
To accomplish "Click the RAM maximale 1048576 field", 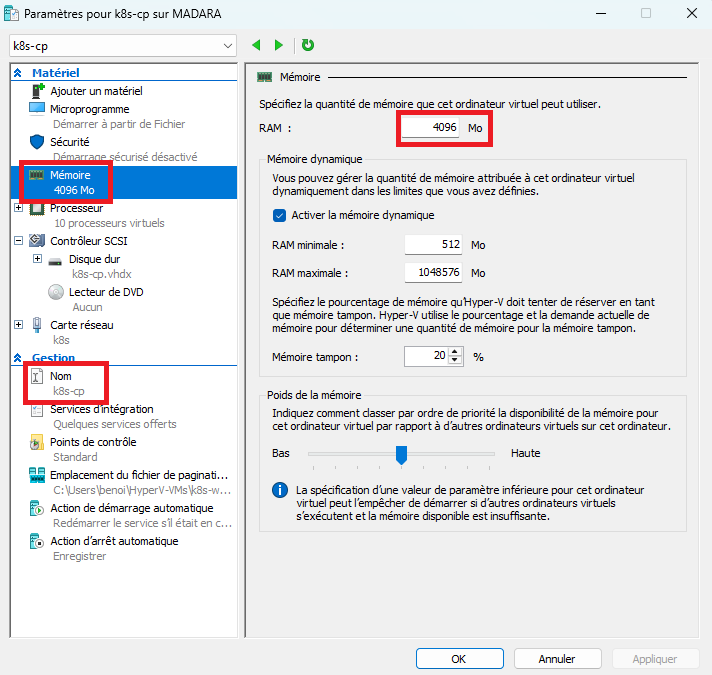I will [x=433, y=273].
